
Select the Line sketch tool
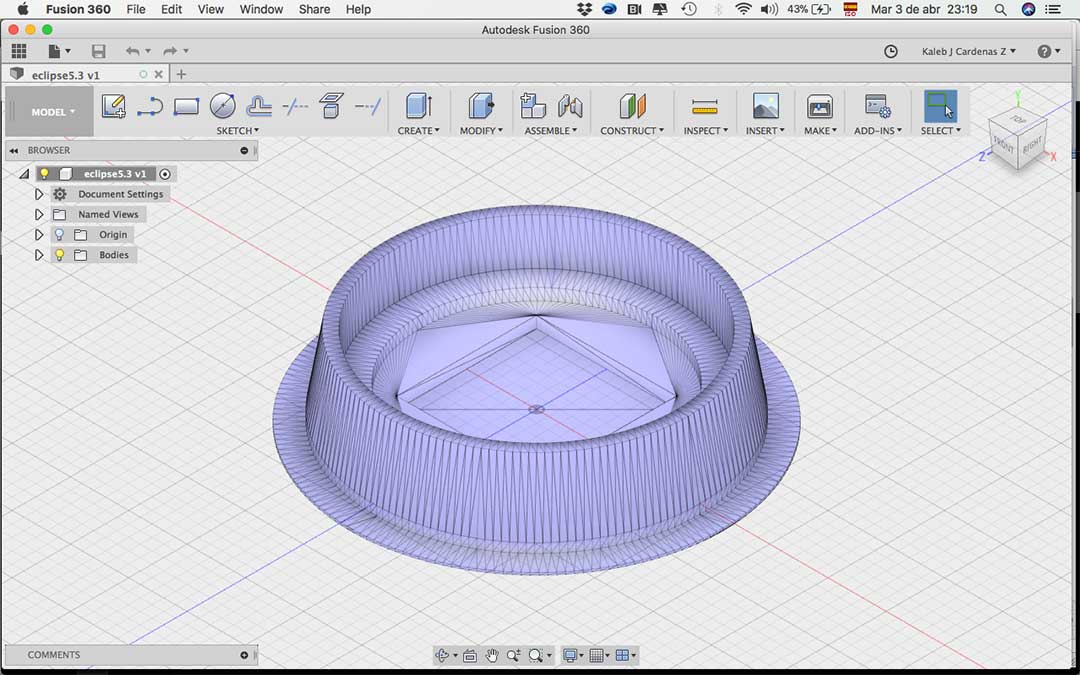pyautogui.click(x=149, y=106)
